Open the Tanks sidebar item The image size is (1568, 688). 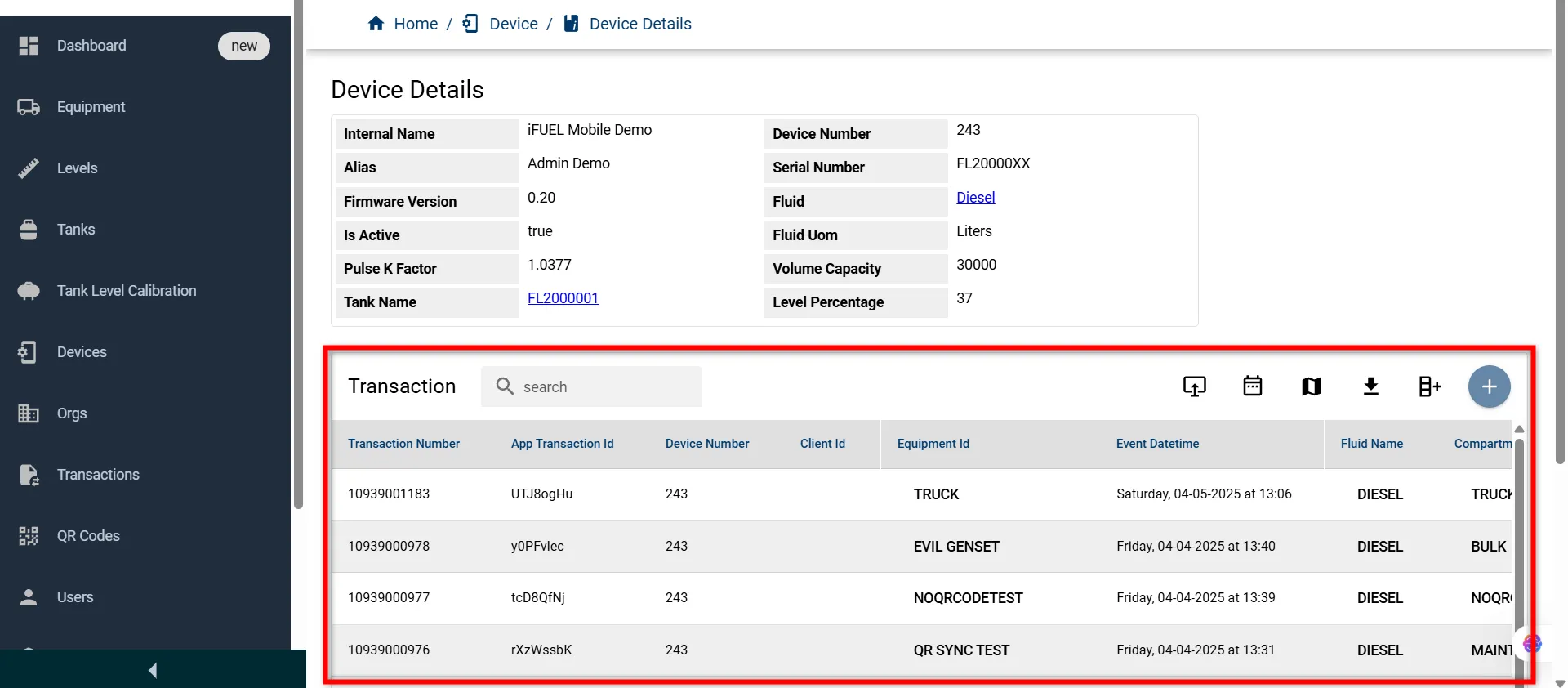point(76,230)
